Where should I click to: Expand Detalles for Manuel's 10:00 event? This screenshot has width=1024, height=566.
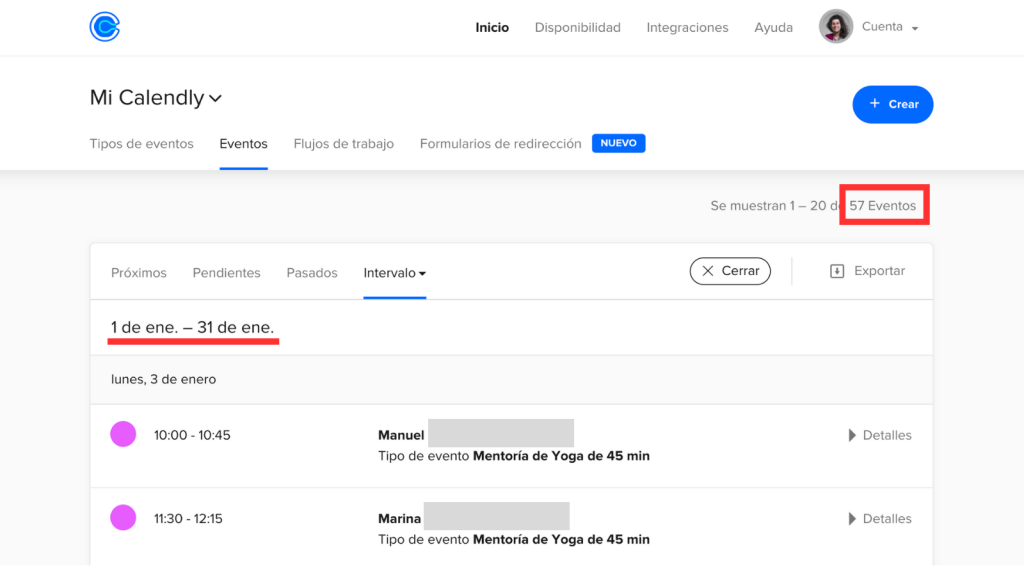880,435
